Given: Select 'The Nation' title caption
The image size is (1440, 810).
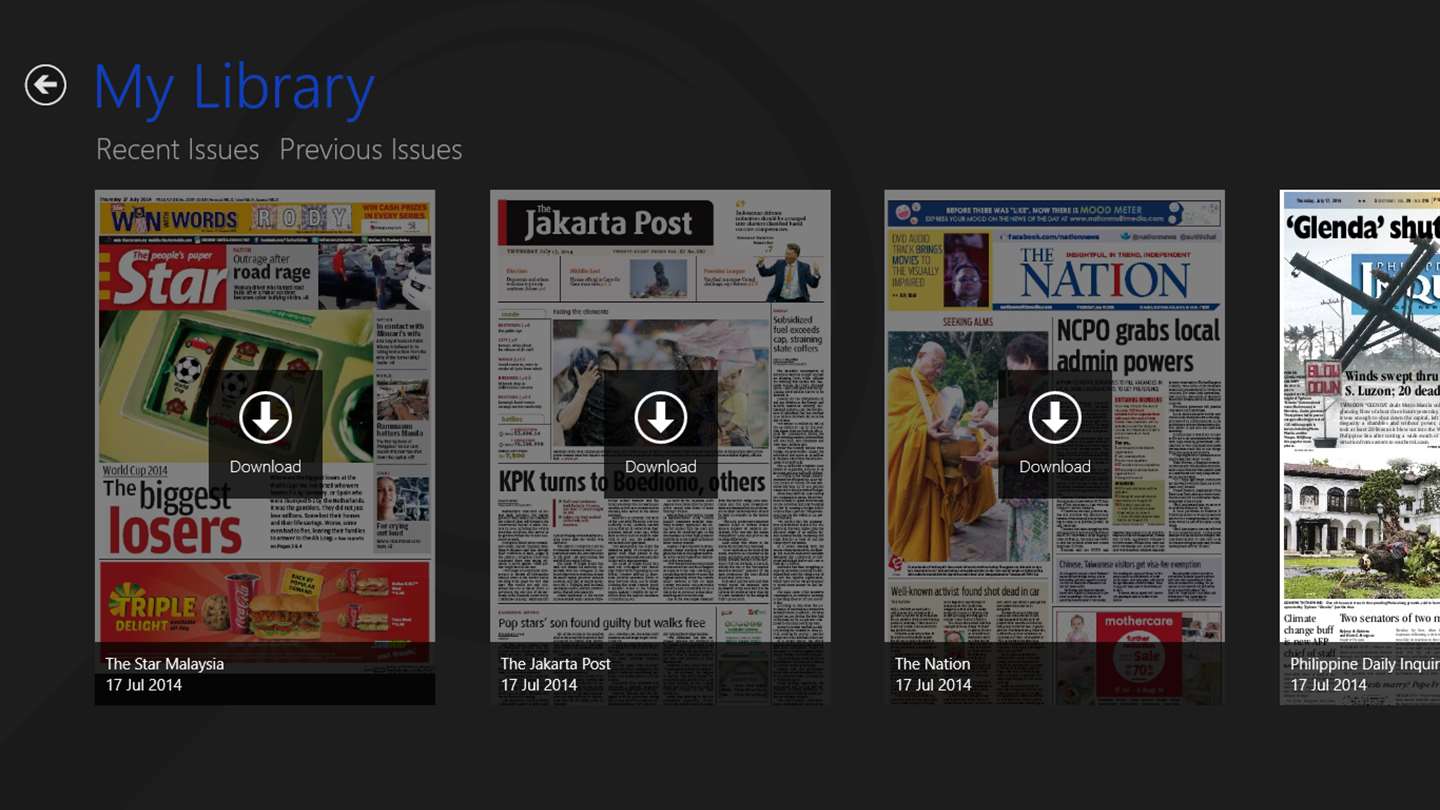Looking at the screenshot, I should (932, 664).
